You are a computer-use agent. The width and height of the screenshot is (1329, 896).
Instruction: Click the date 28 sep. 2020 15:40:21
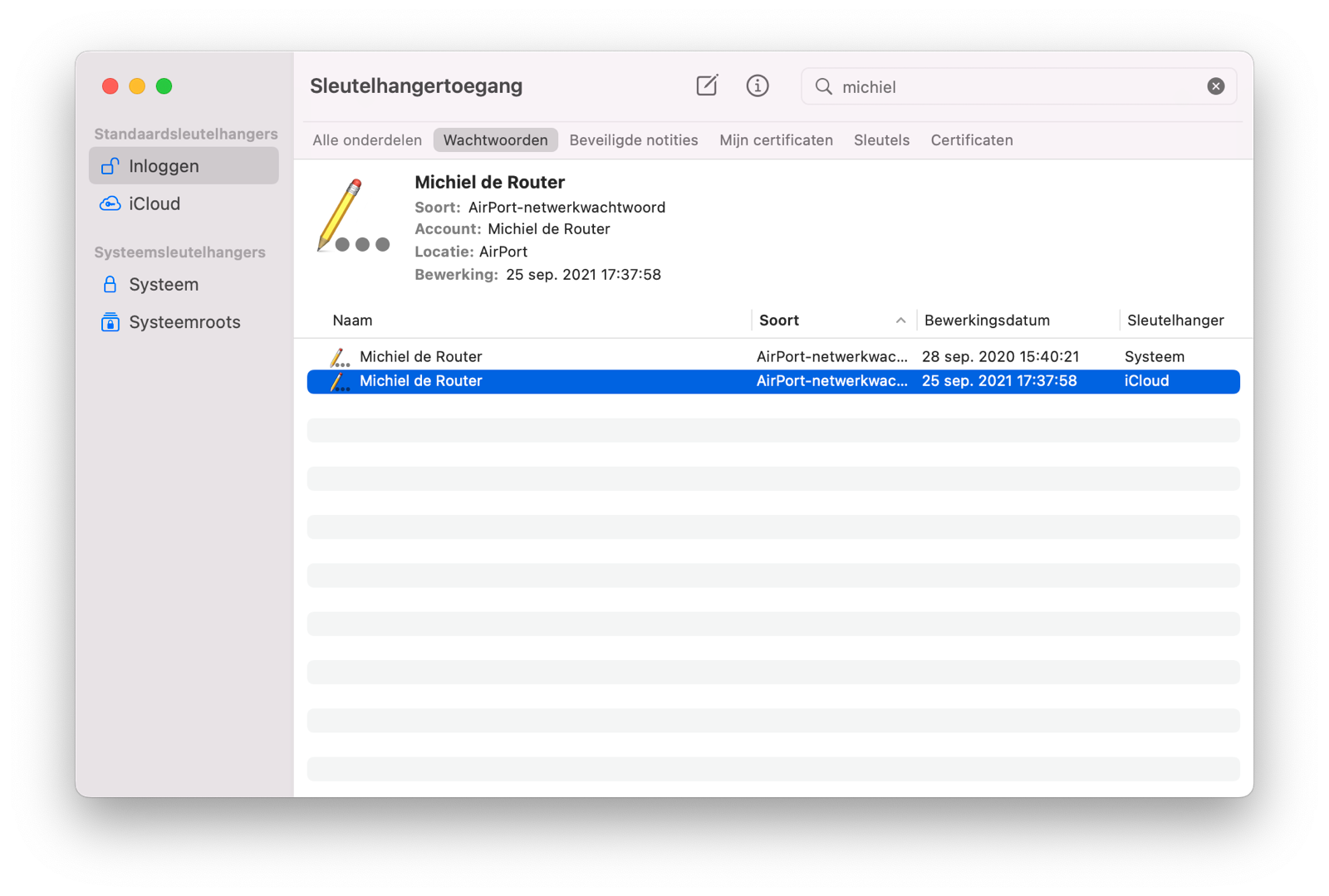(1000, 357)
